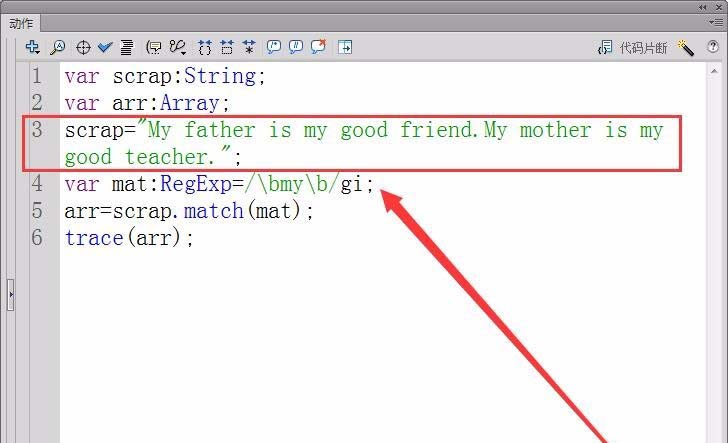Click line number 4 in gutter
Viewport: 728px width, 443px height.
point(37,183)
